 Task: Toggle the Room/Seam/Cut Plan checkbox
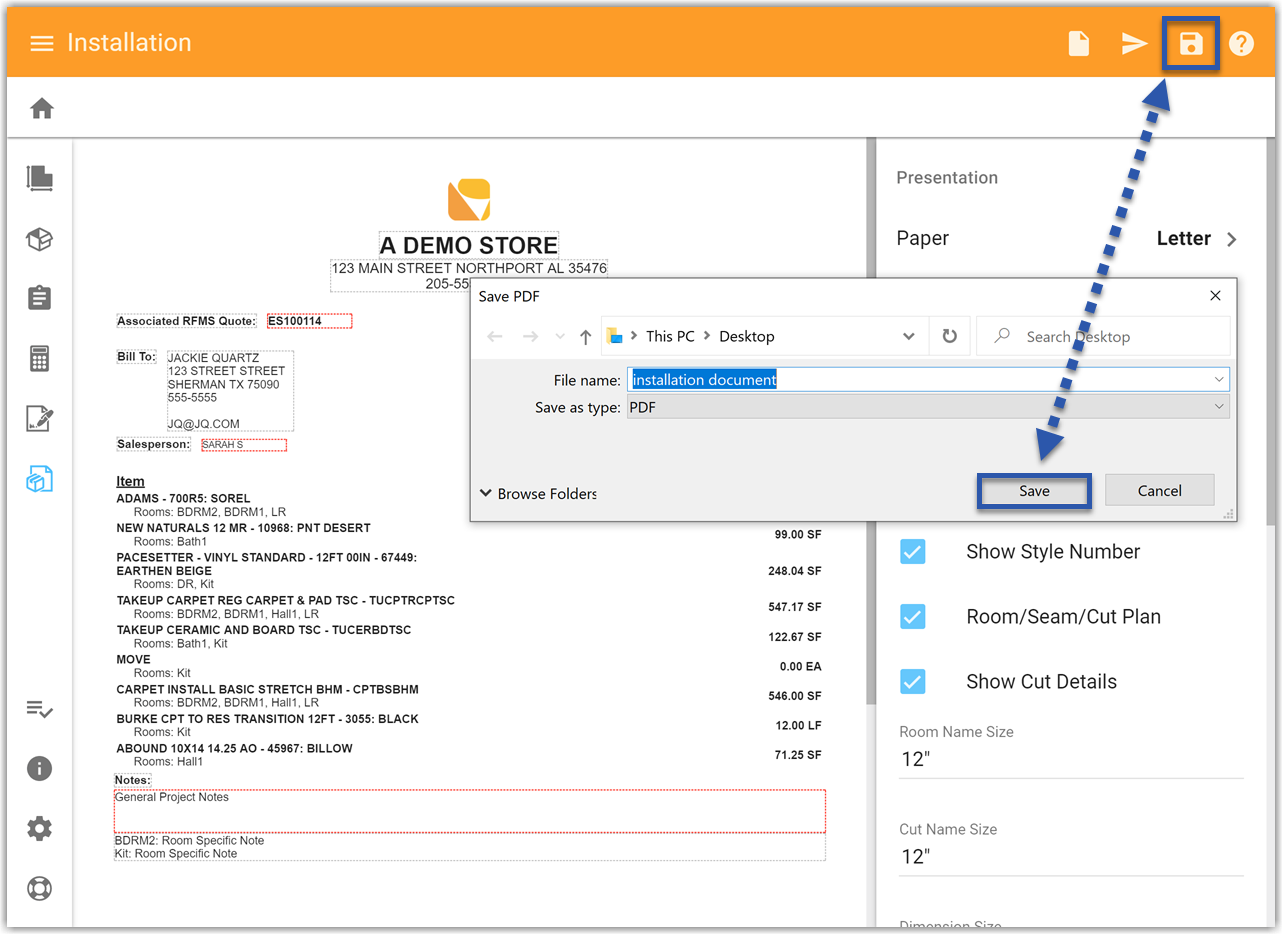(912, 617)
